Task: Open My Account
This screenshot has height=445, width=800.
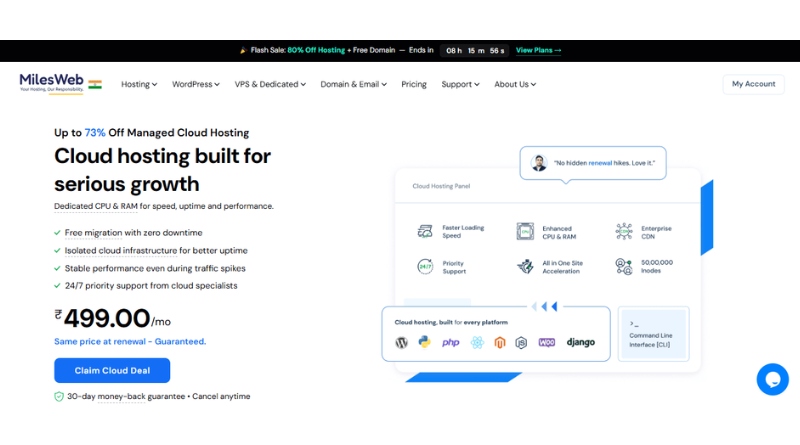Action: click(754, 84)
